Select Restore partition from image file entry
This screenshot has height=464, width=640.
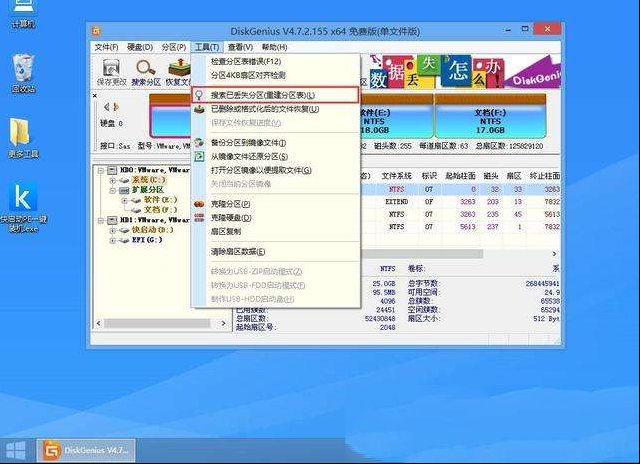[x=276, y=156]
